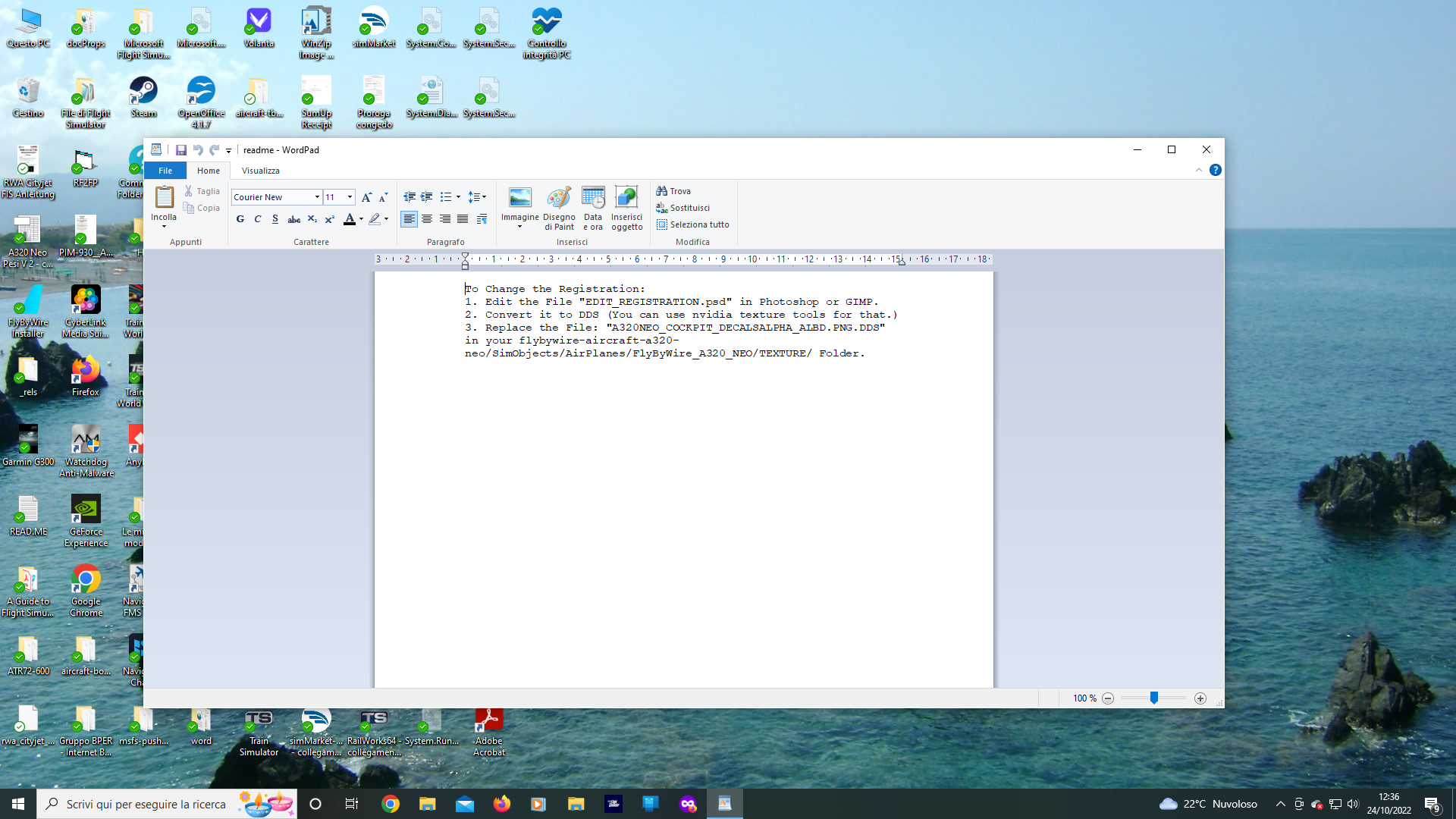
Task: Click the decrease indent icon
Action: (x=409, y=197)
